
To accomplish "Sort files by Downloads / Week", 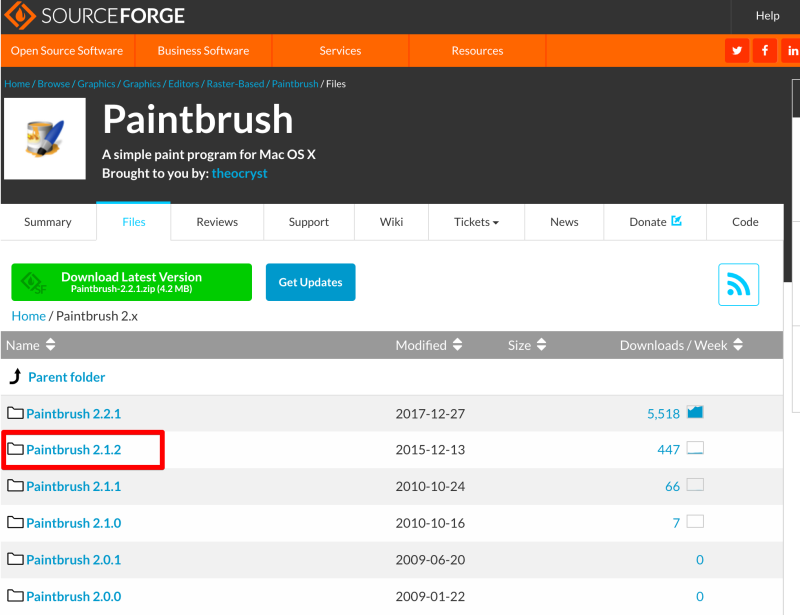I will (682, 345).
